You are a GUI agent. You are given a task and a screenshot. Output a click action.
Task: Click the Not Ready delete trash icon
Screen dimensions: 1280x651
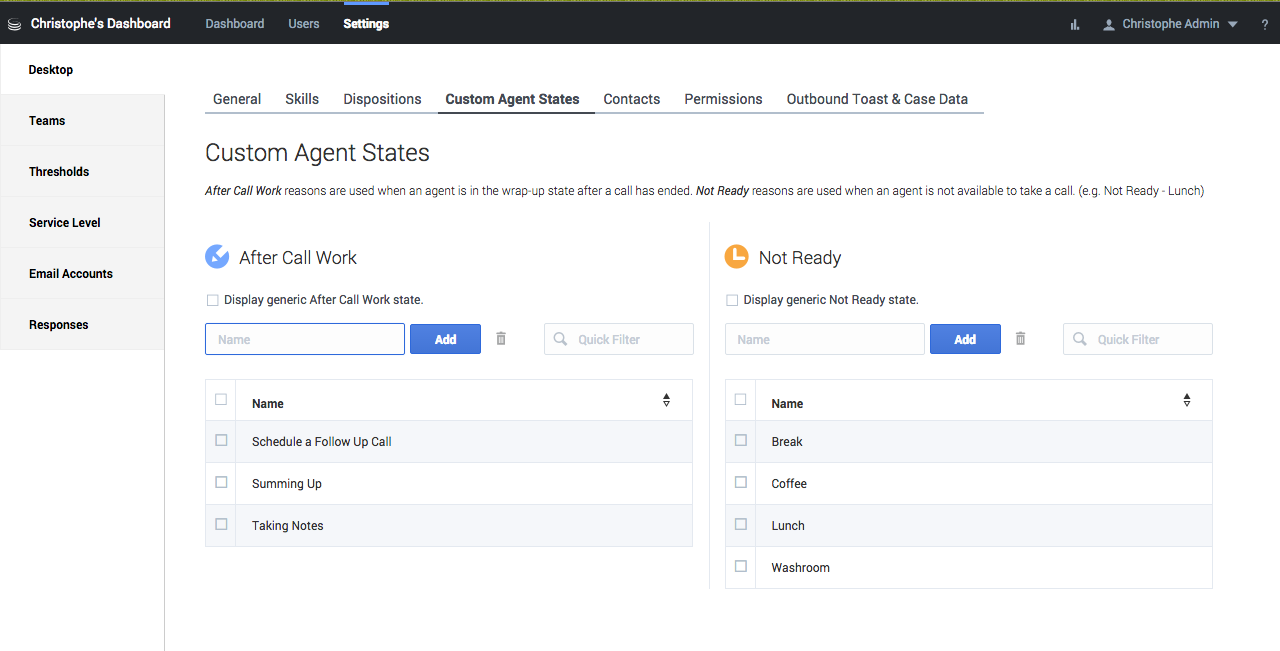pos(1020,339)
